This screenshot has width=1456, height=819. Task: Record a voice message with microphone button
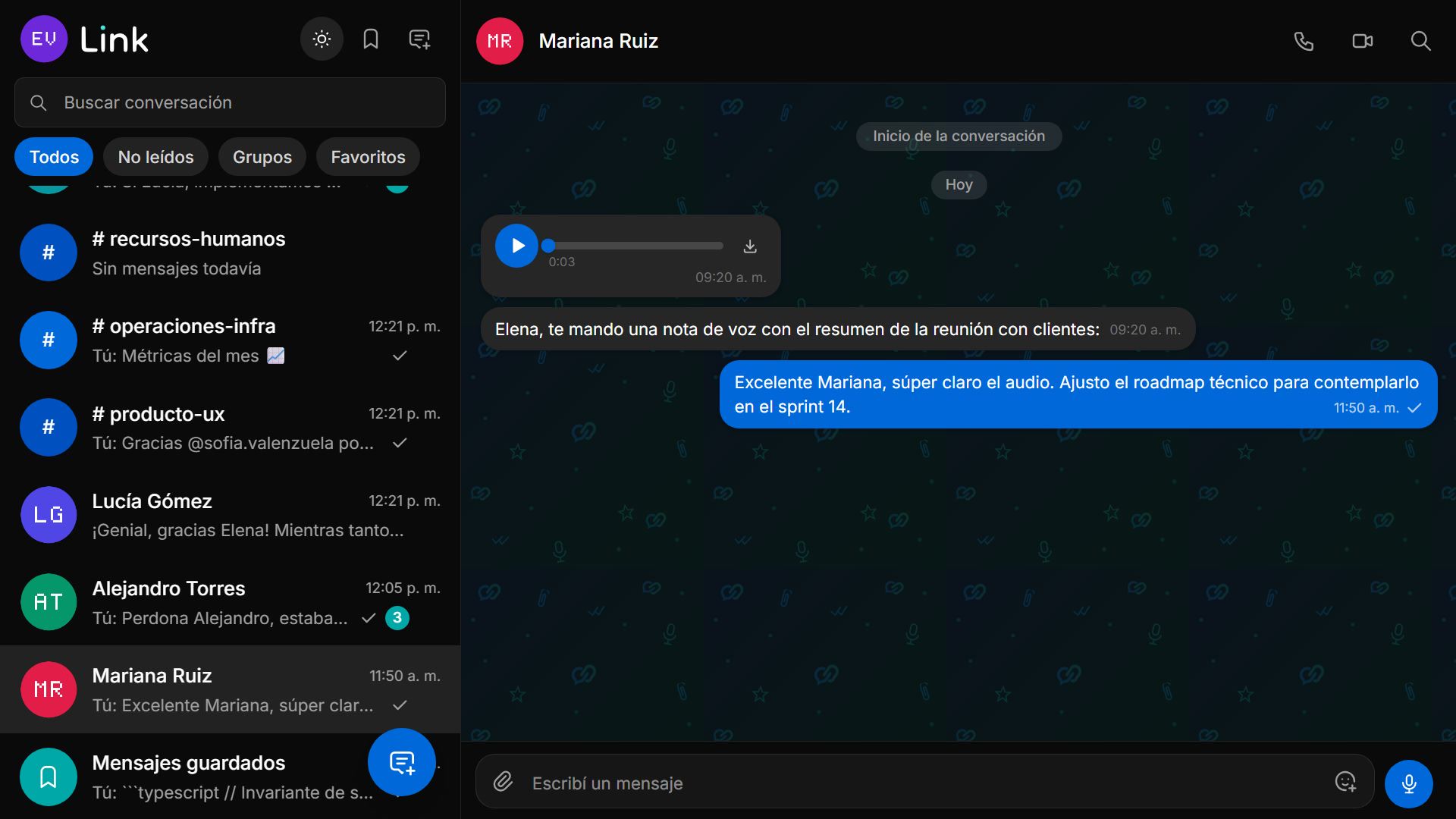1409,783
